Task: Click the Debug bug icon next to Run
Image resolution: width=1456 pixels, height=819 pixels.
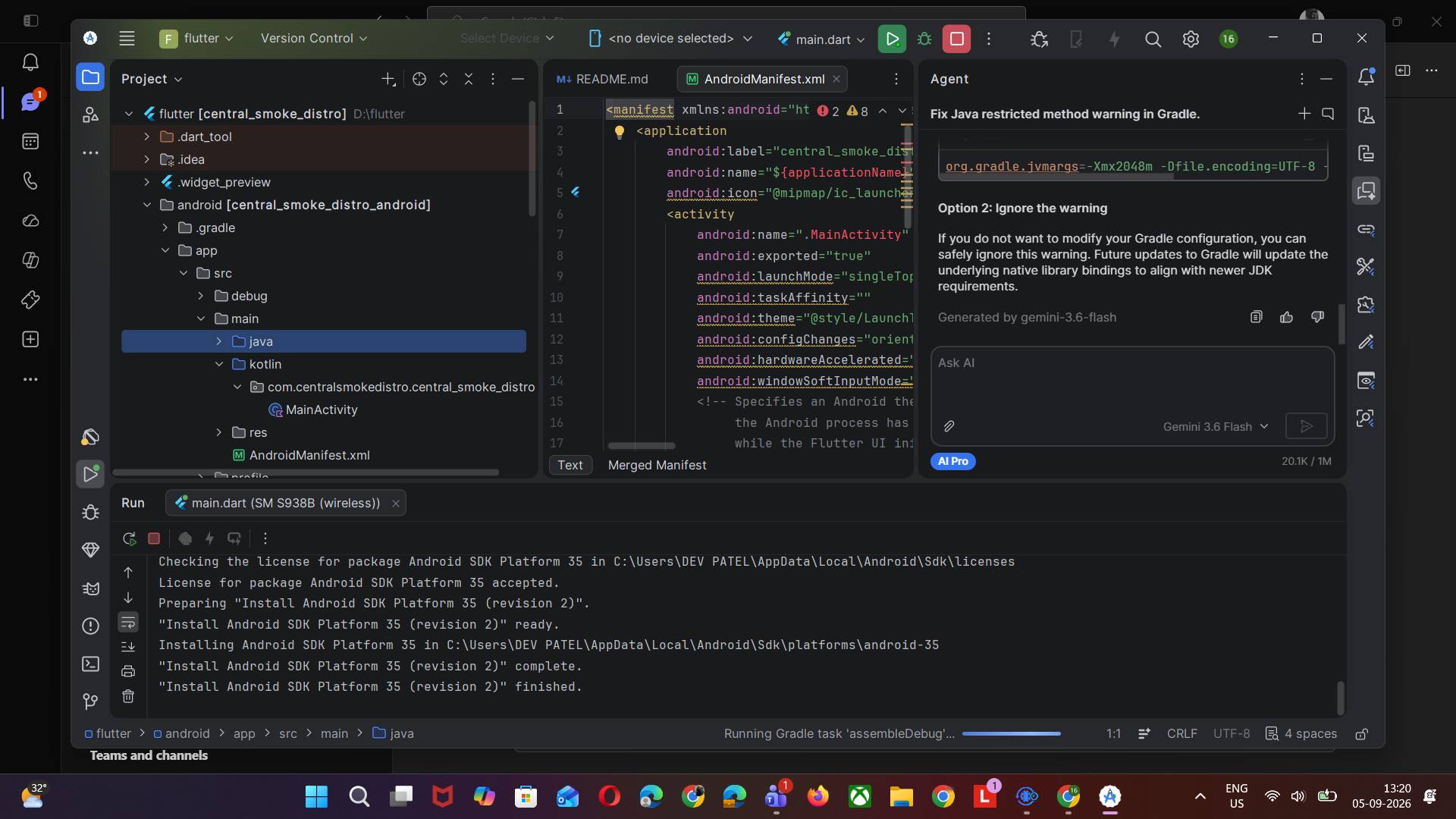Action: [x=924, y=39]
